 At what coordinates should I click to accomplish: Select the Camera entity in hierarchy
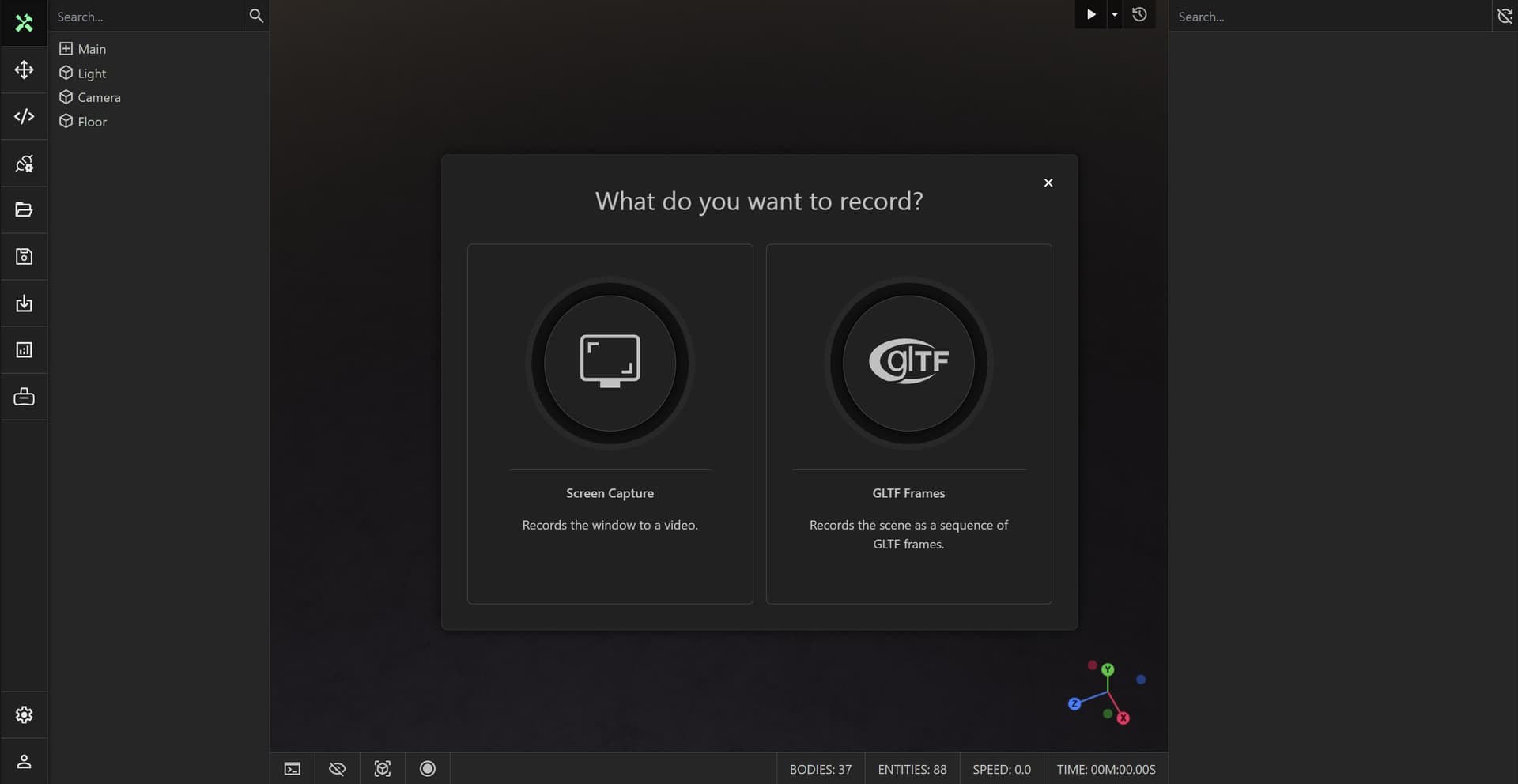pyautogui.click(x=99, y=97)
